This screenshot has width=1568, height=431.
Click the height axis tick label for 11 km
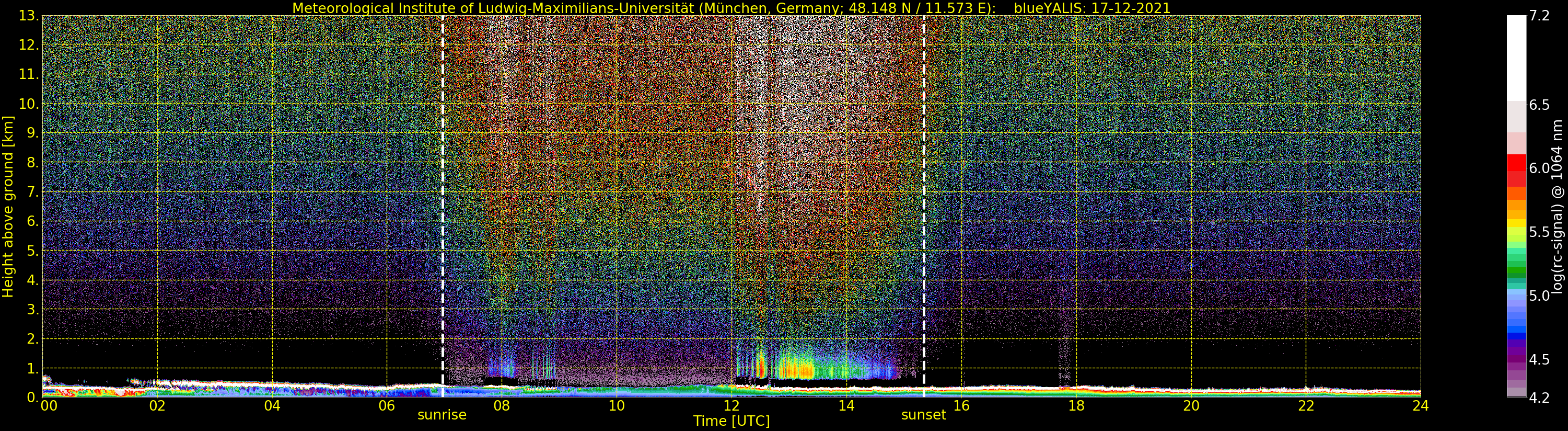coord(28,74)
